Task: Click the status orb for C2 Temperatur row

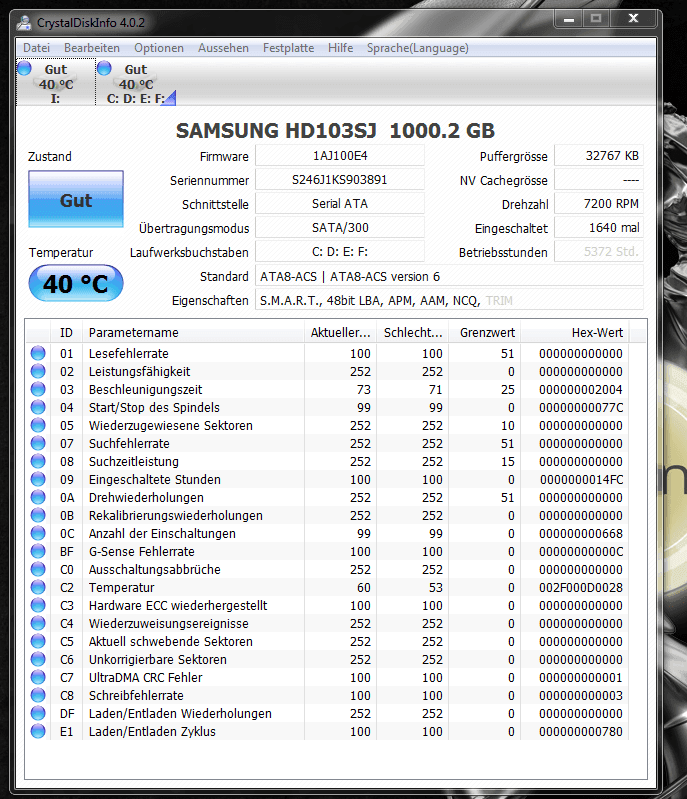Action: pyautogui.click(x=38, y=587)
